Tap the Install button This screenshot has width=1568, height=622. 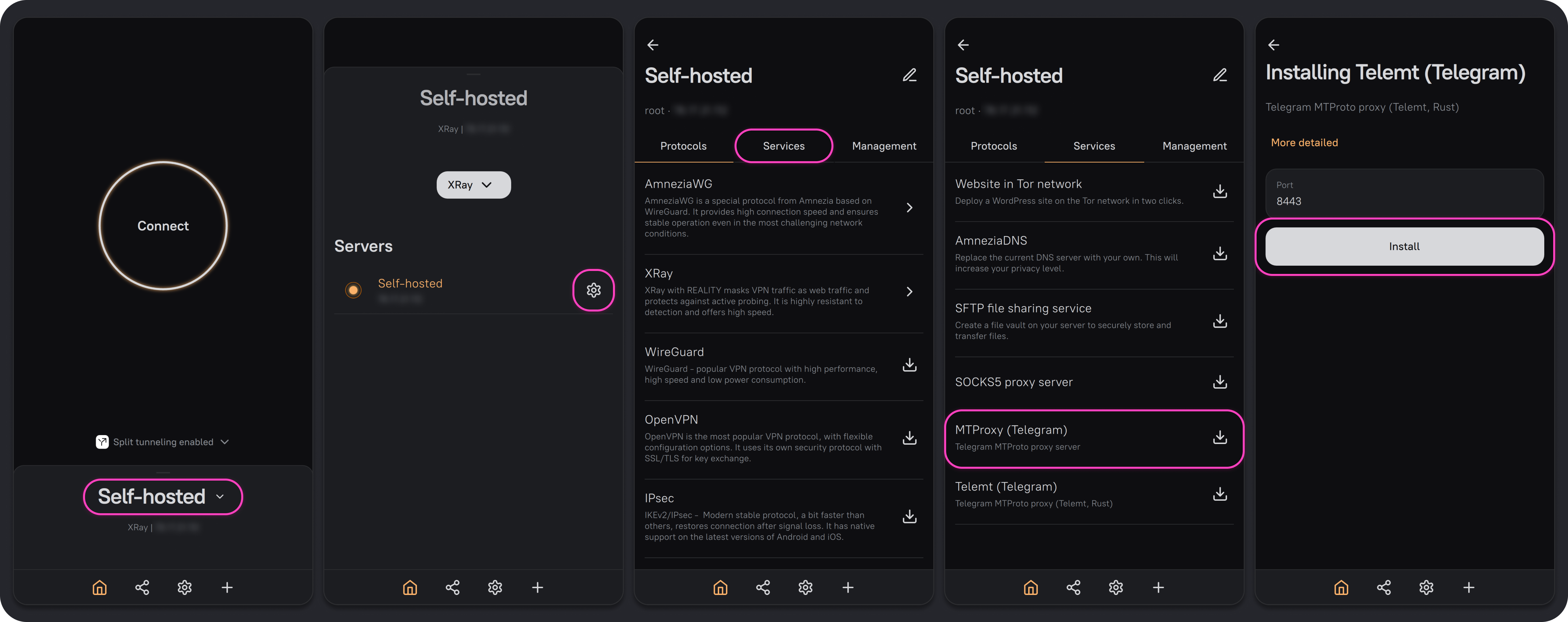point(1404,247)
